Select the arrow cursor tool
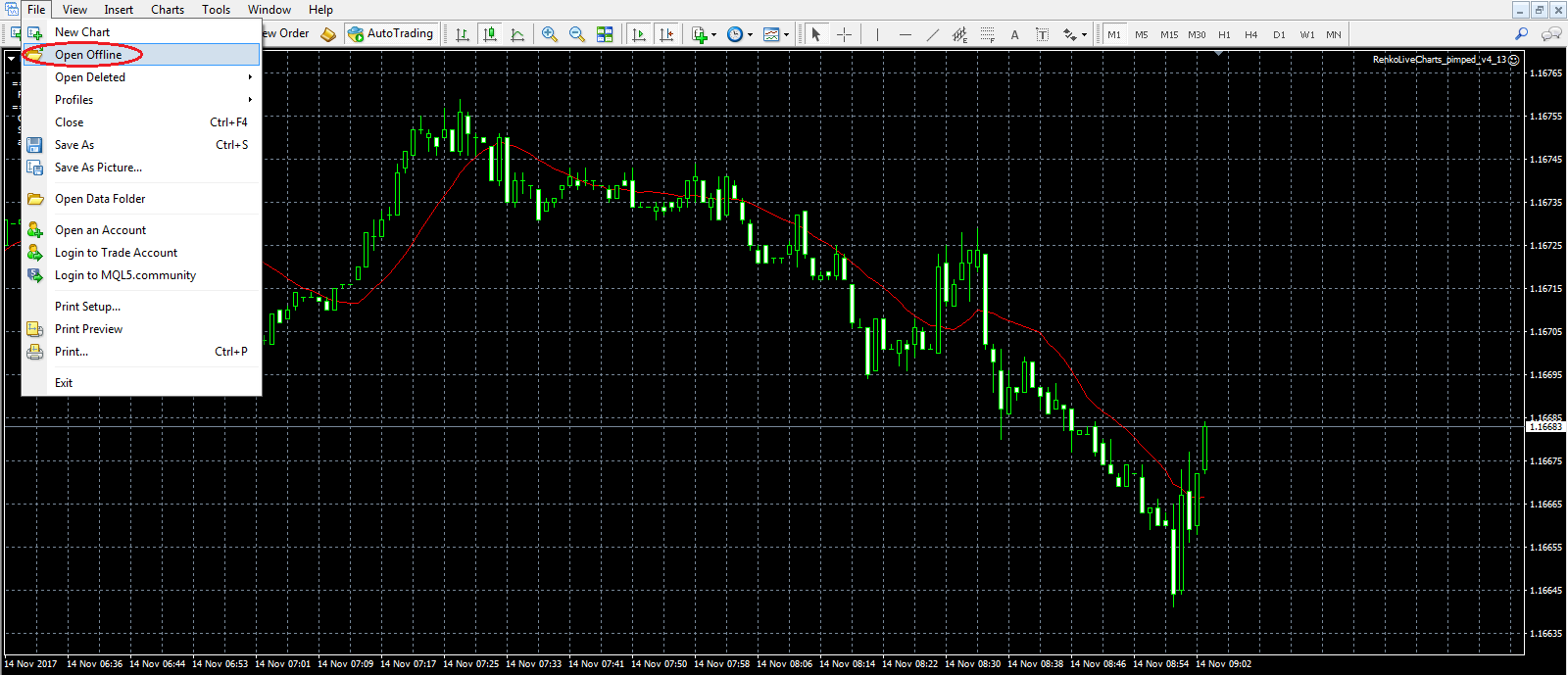 pos(816,34)
